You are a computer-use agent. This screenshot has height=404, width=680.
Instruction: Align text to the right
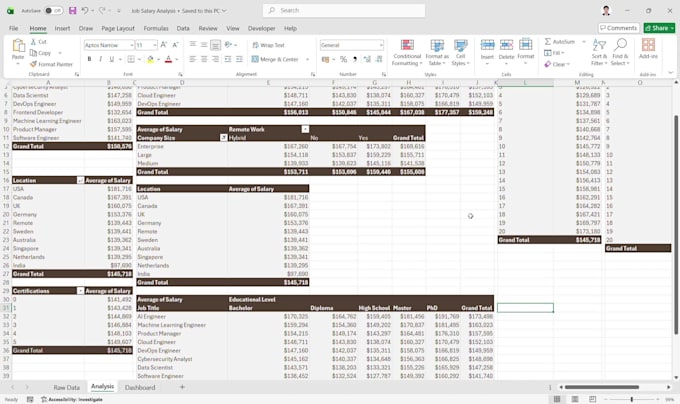[215, 59]
